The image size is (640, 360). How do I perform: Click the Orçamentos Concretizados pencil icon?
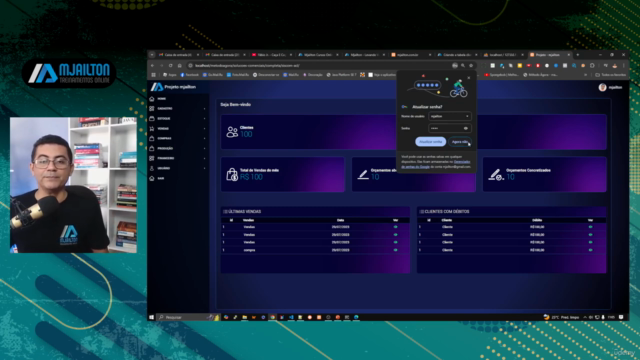click(496, 175)
